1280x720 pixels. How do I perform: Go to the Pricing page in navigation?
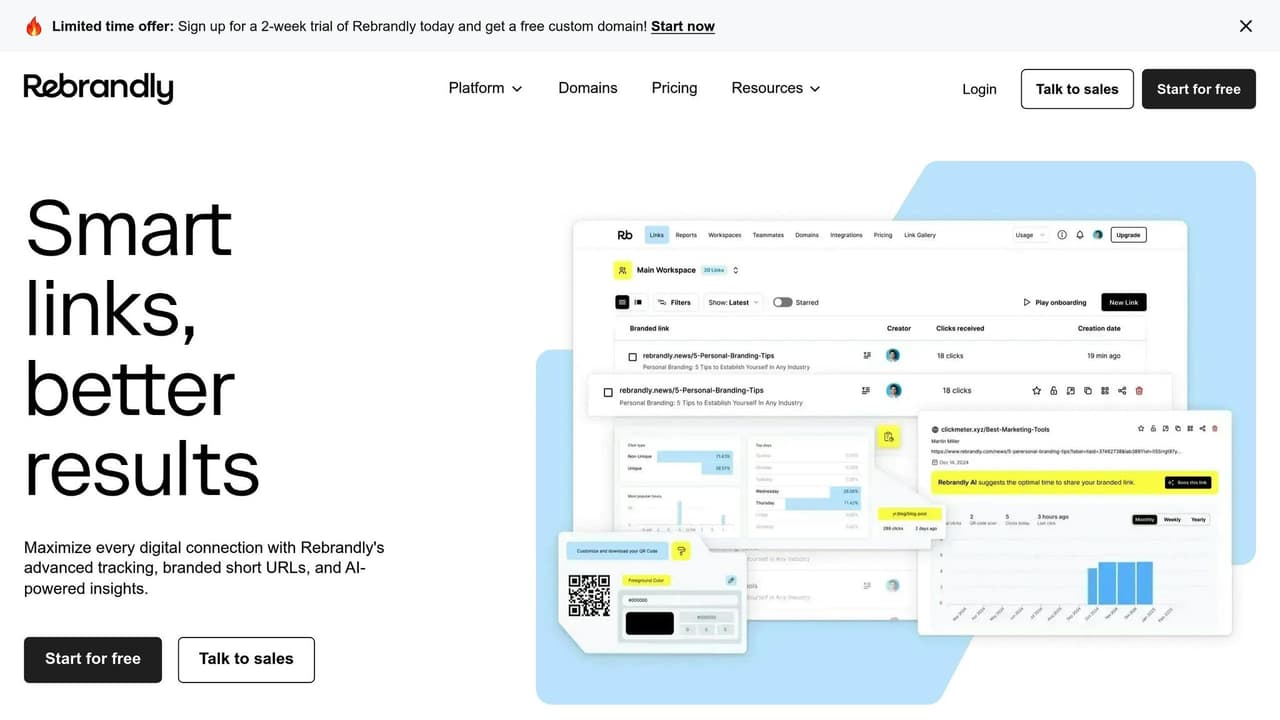(x=674, y=88)
